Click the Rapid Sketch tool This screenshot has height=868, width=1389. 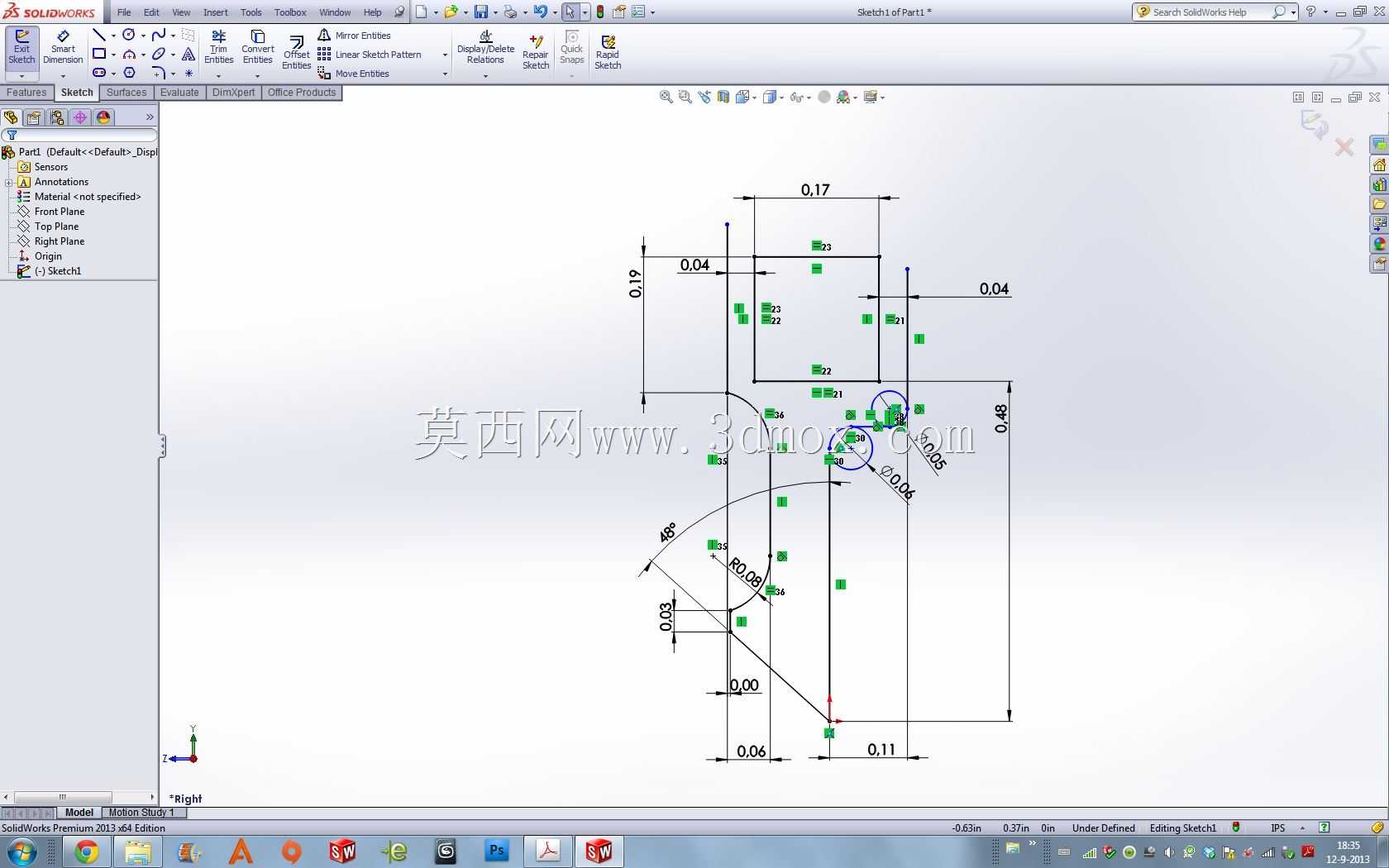tap(608, 52)
